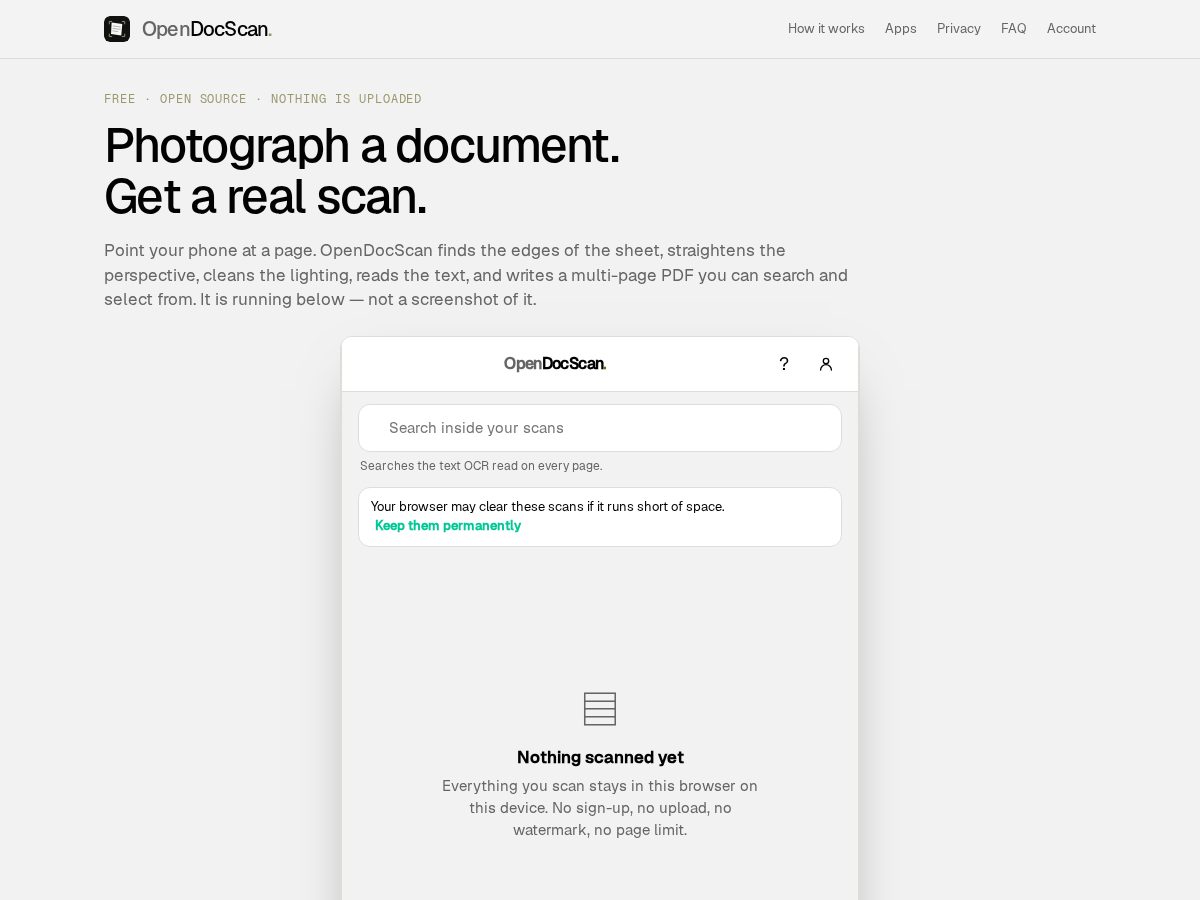The width and height of the screenshot is (1200, 900).
Task: Click 'Searches the text OCR read' hint
Action: (481, 466)
